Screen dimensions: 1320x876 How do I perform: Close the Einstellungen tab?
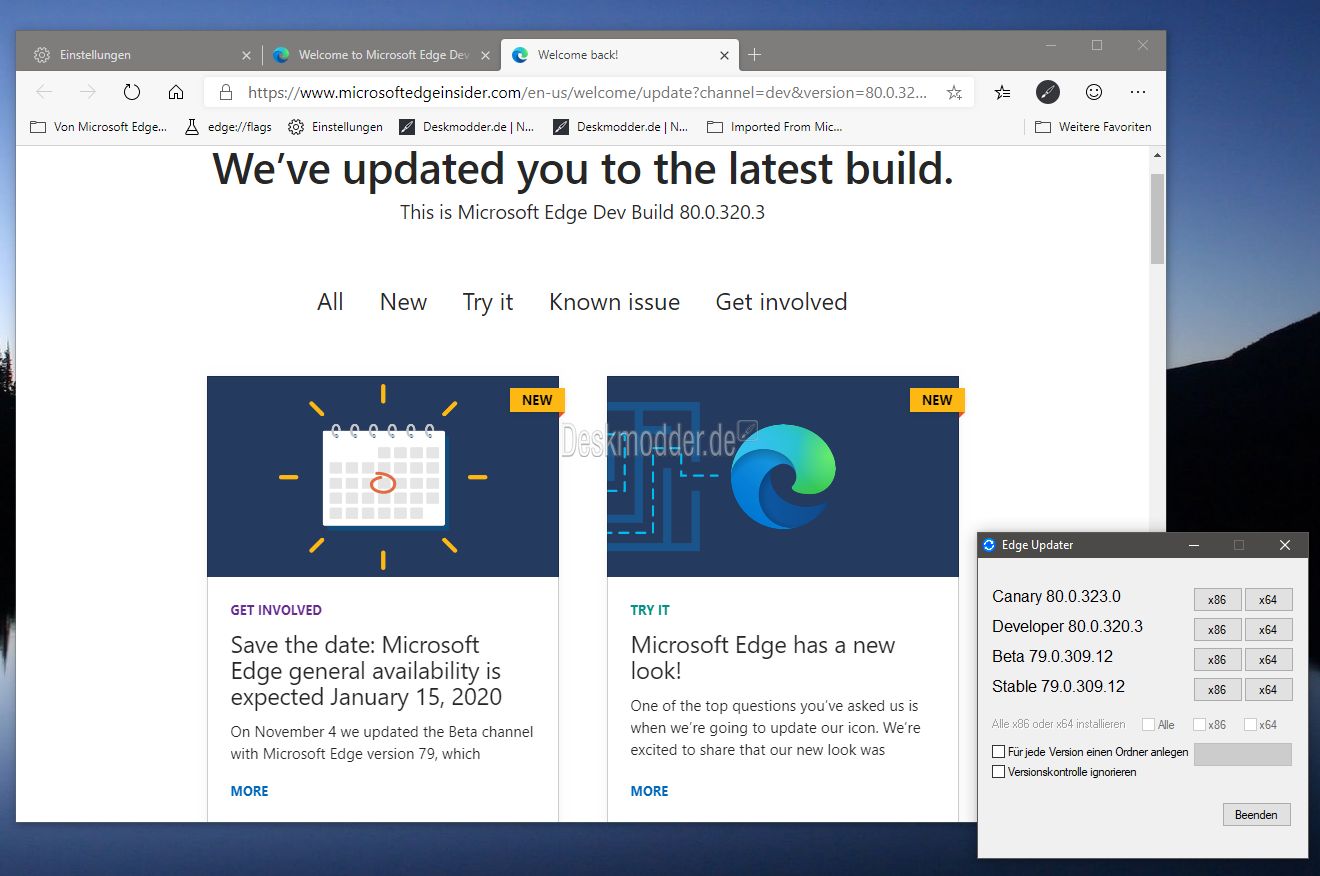click(246, 55)
